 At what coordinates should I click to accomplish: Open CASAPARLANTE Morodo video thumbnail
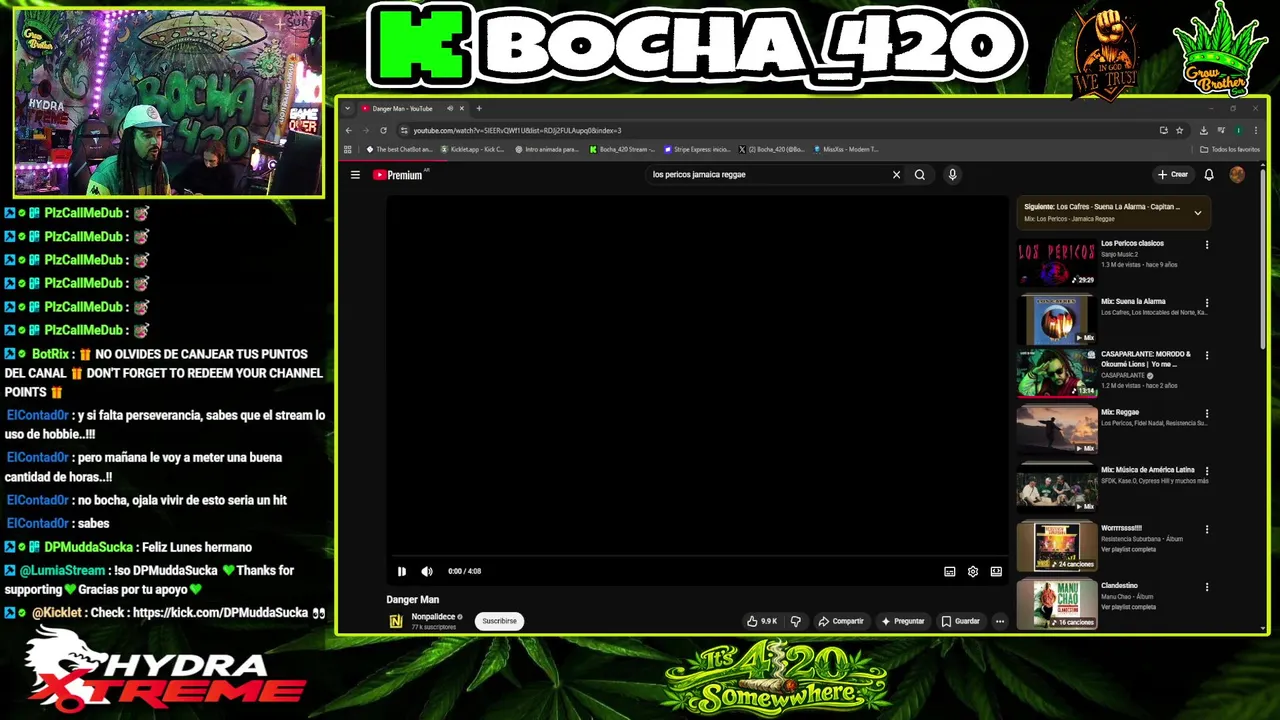[x=1057, y=373]
